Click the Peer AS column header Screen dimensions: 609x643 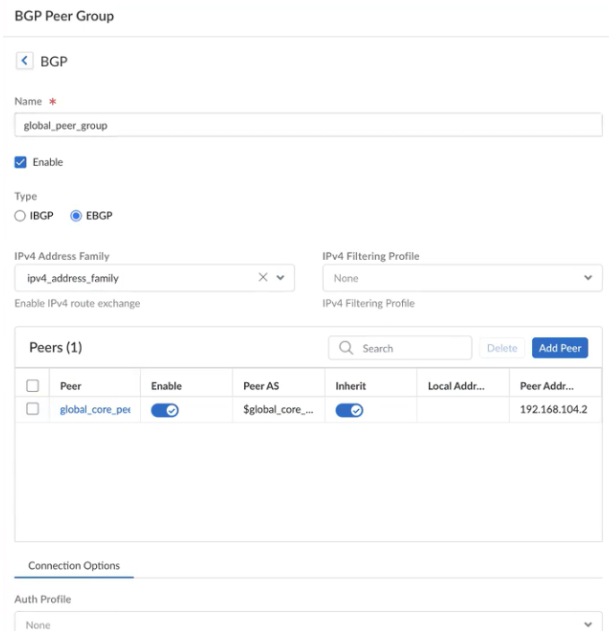tap(264, 386)
